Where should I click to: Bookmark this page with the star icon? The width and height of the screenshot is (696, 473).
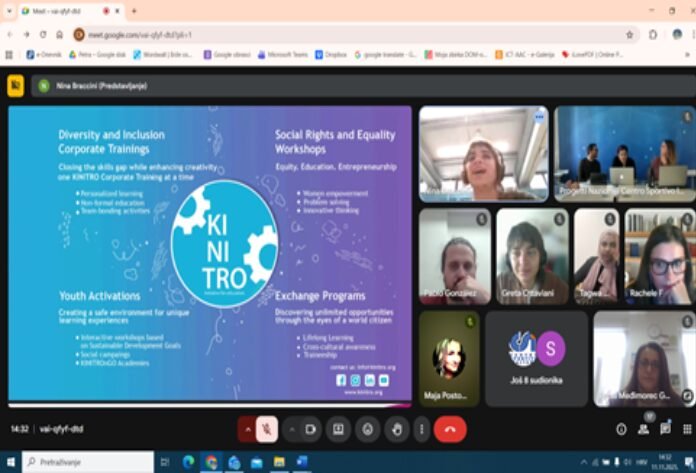click(x=629, y=34)
